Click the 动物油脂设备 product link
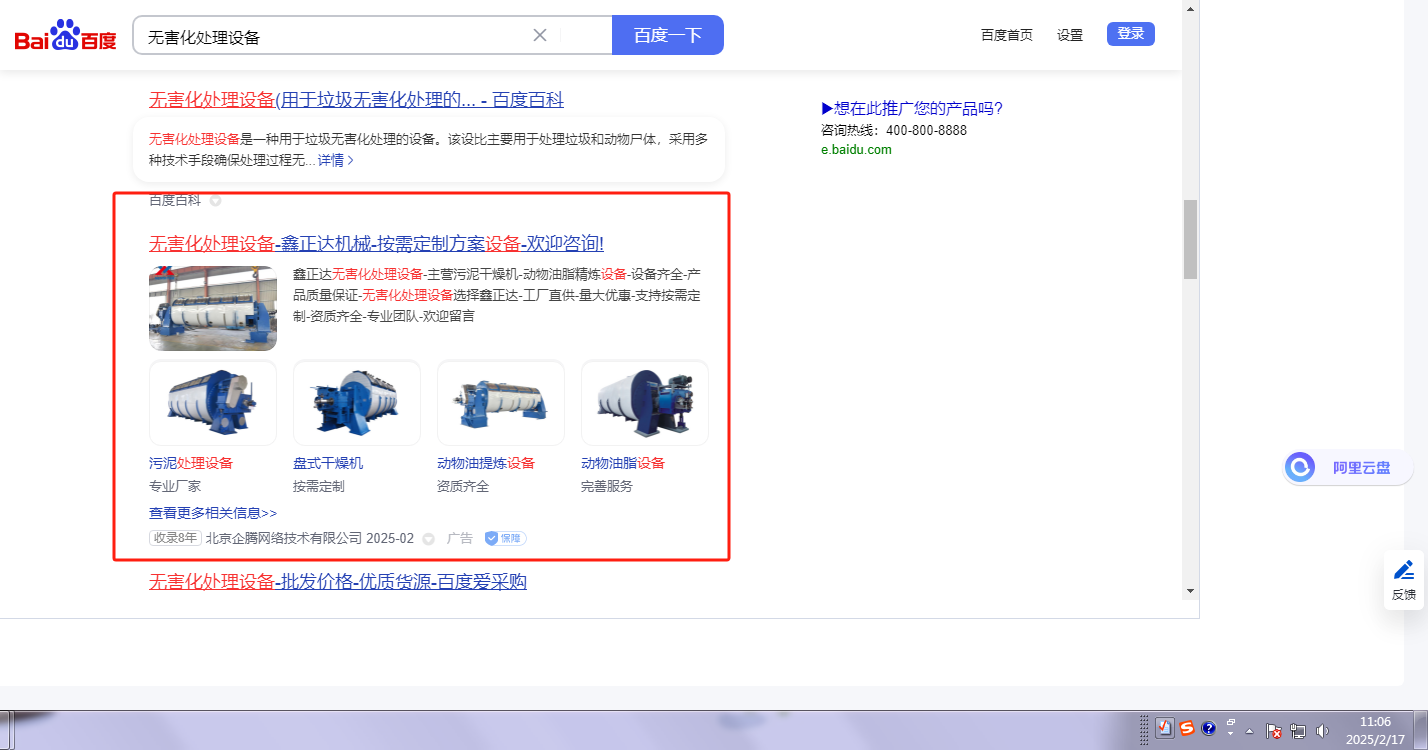 pyautogui.click(x=623, y=463)
